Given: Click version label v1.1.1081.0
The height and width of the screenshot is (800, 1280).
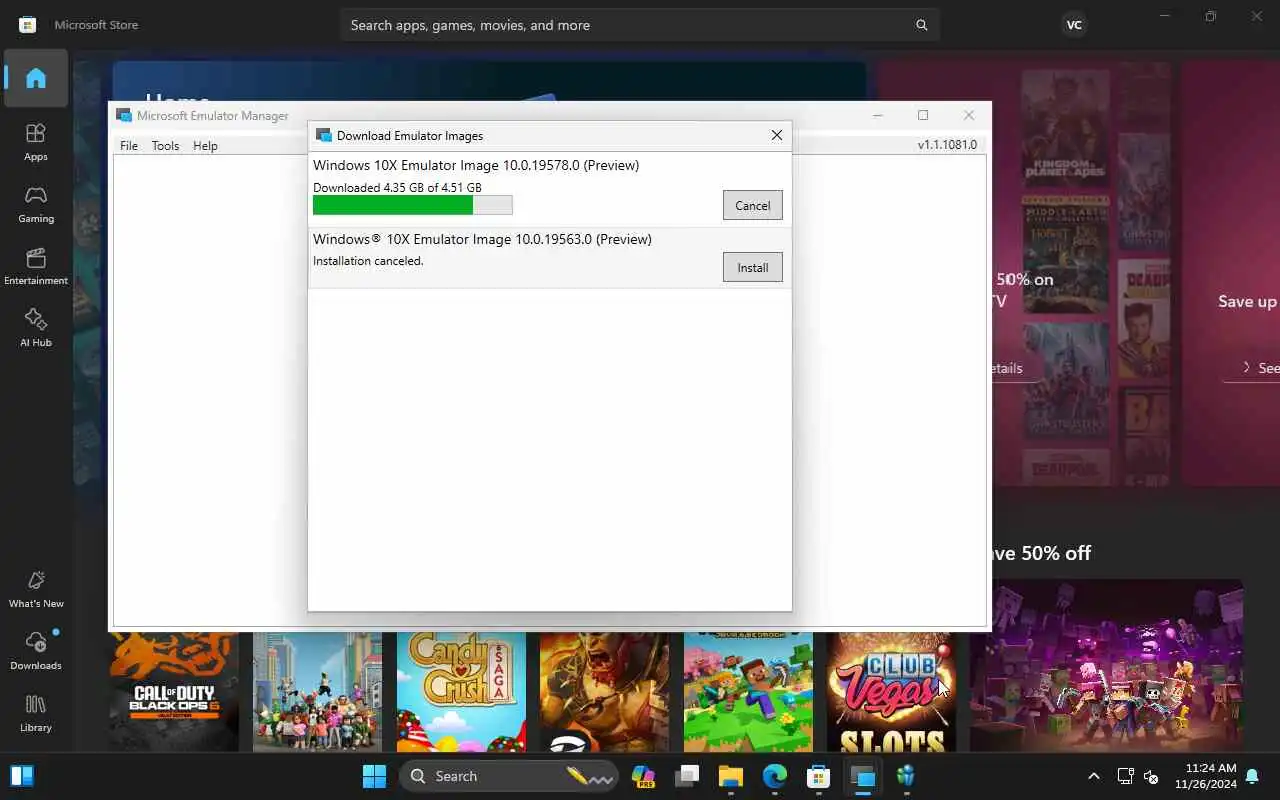Looking at the screenshot, I should pos(947,145).
